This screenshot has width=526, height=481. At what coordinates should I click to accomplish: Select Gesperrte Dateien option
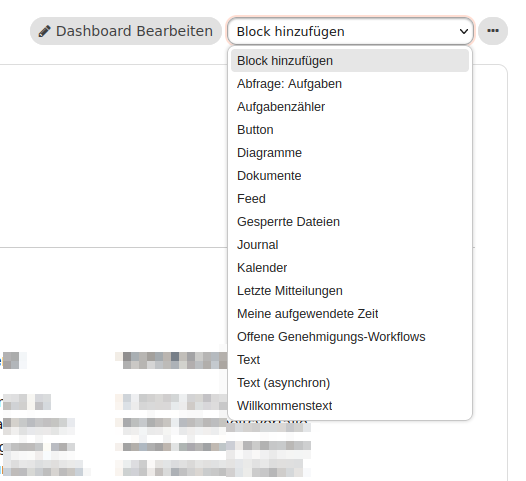coord(350,222)
